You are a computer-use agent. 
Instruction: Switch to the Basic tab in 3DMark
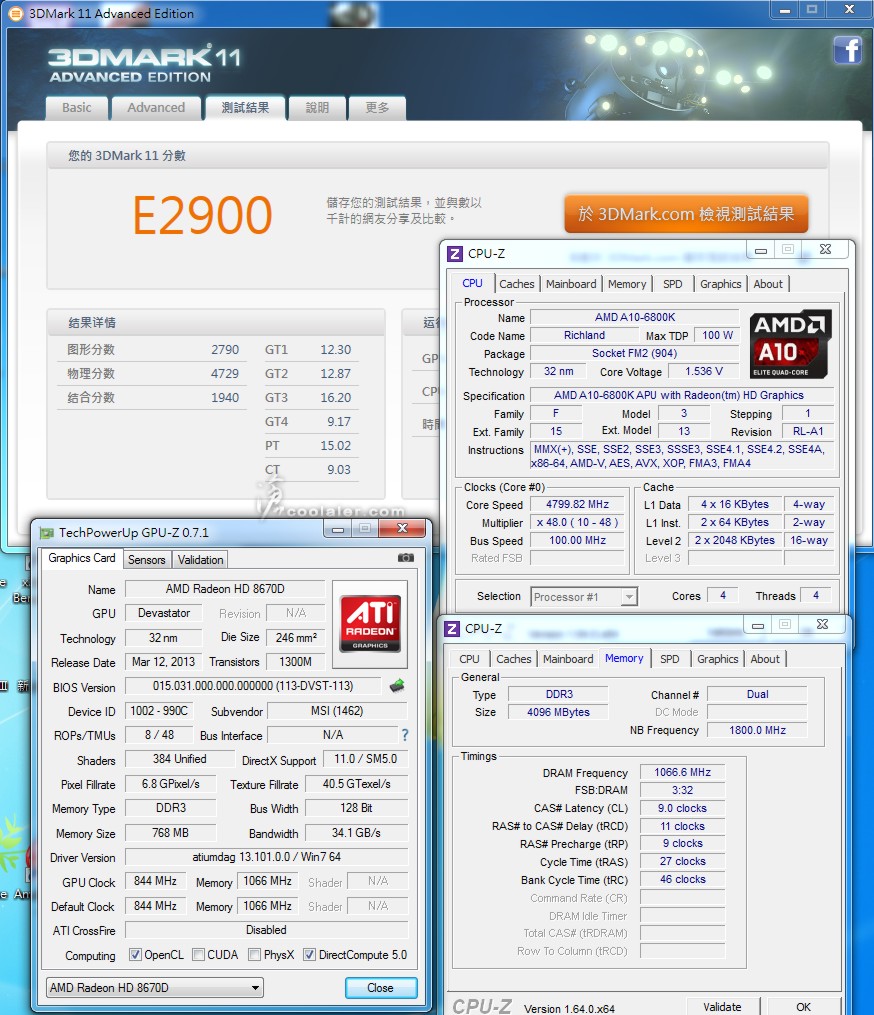pyautogui.click(x=76, y=107)
